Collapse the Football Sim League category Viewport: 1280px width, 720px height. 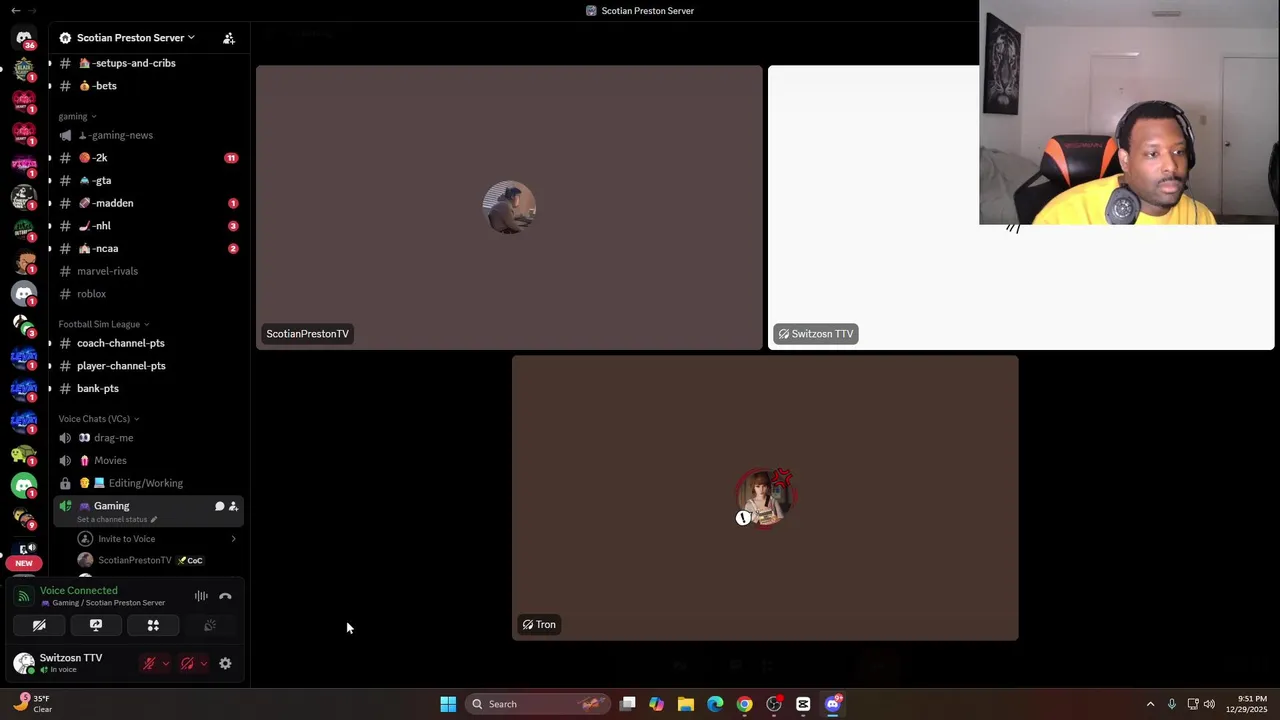point(103,324)
